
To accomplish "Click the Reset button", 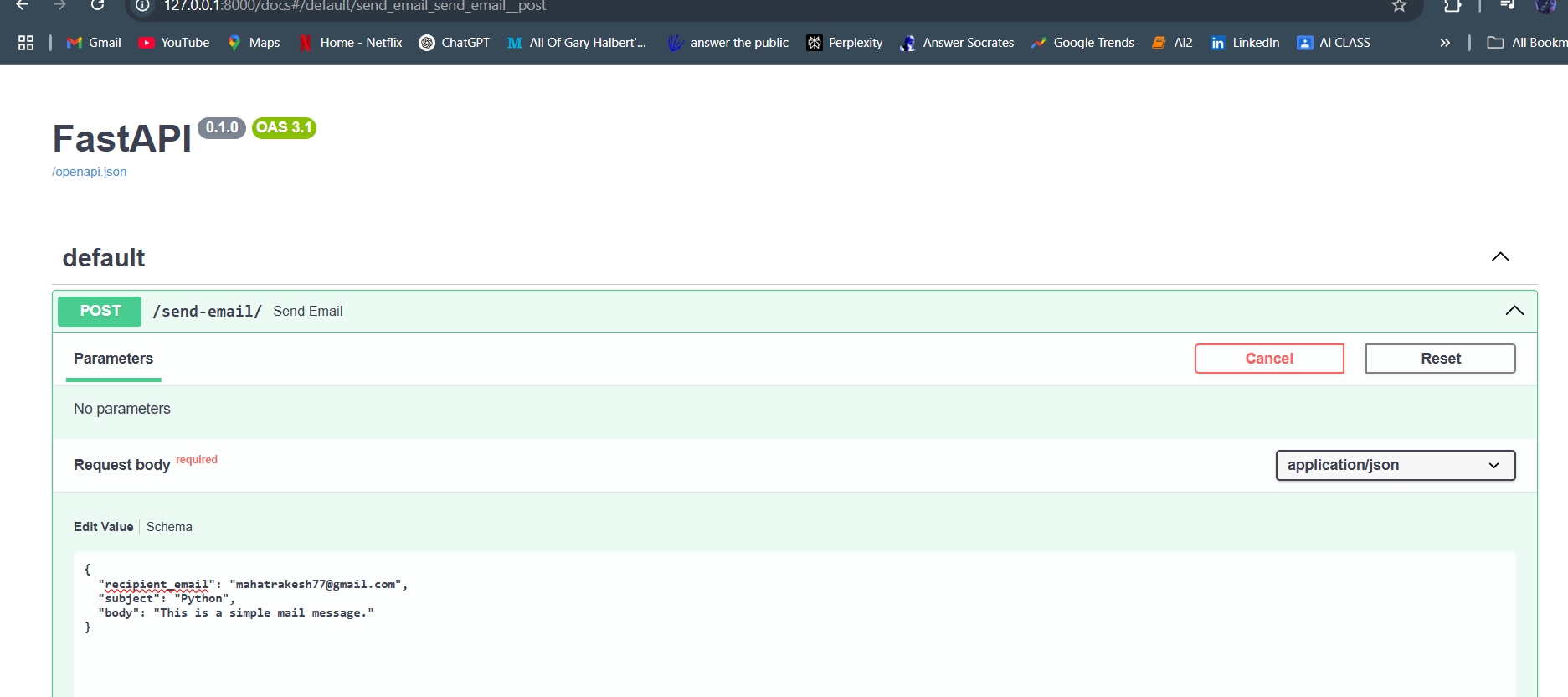I will tap(1441, 359).
